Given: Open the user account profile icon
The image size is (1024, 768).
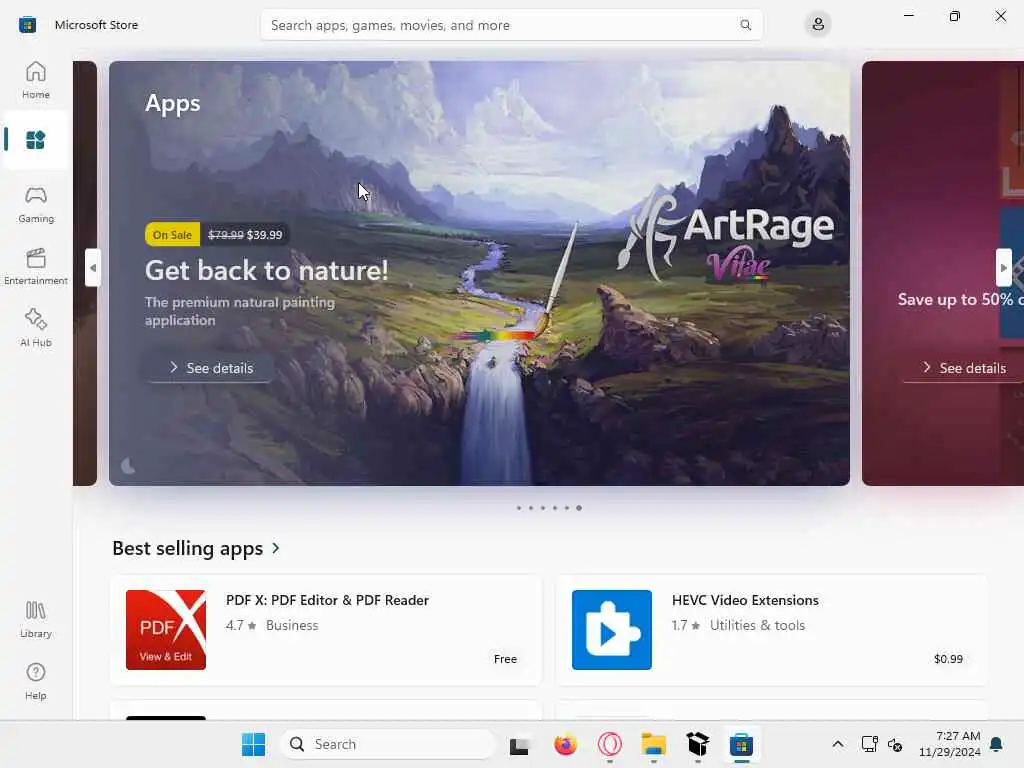Looking at the screenshot, I should coord(818,25).
